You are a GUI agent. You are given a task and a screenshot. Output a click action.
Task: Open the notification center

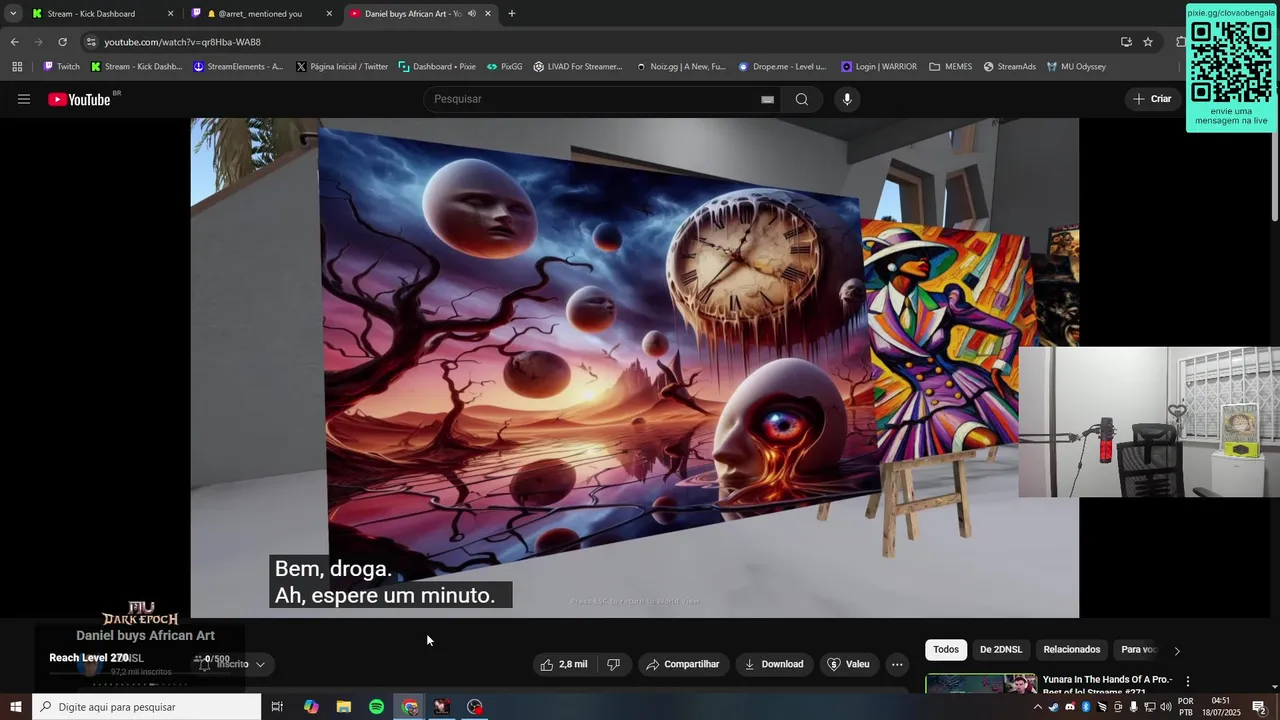(1259, 707)
